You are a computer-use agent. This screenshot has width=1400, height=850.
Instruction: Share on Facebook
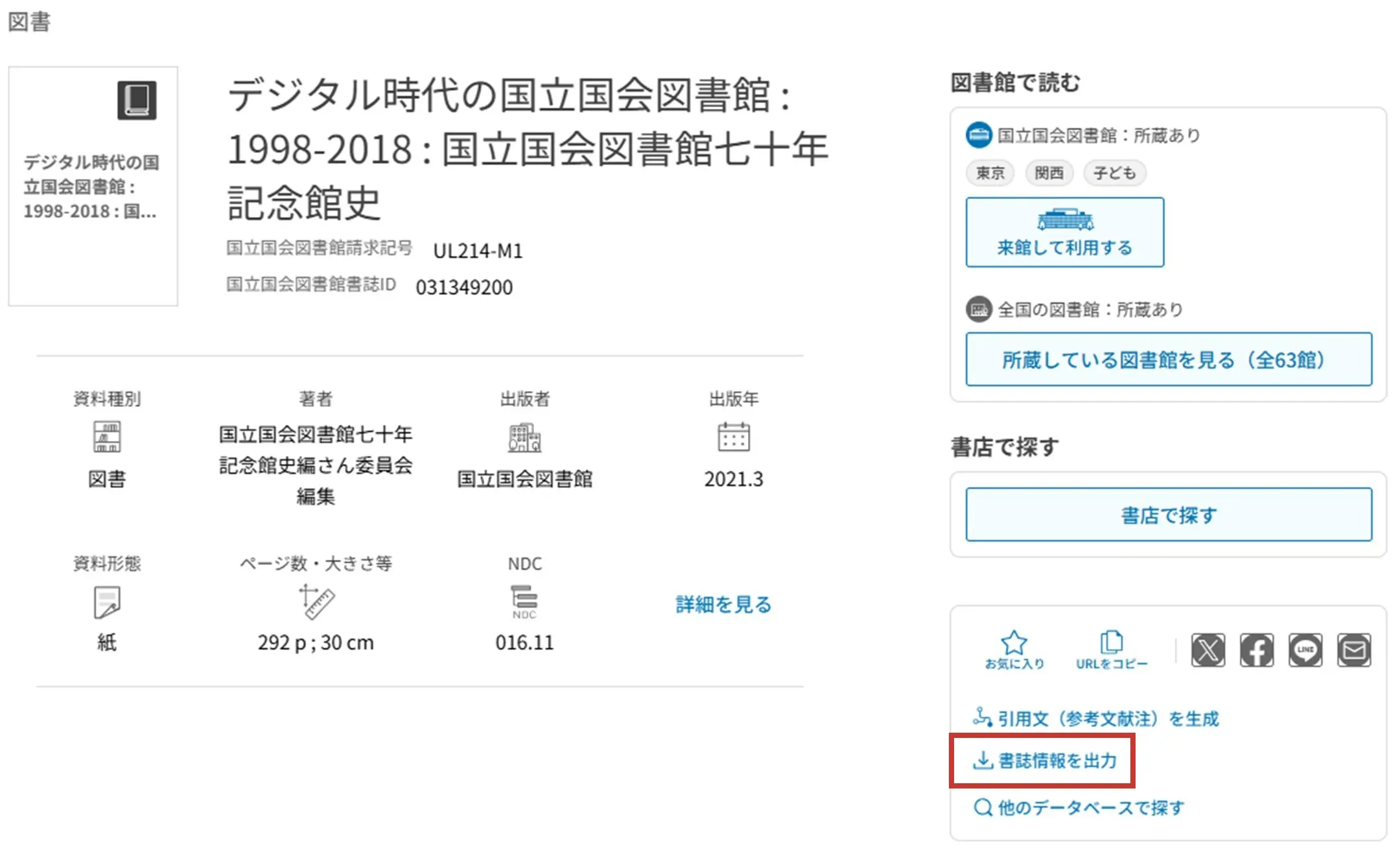pos(1257,650)
